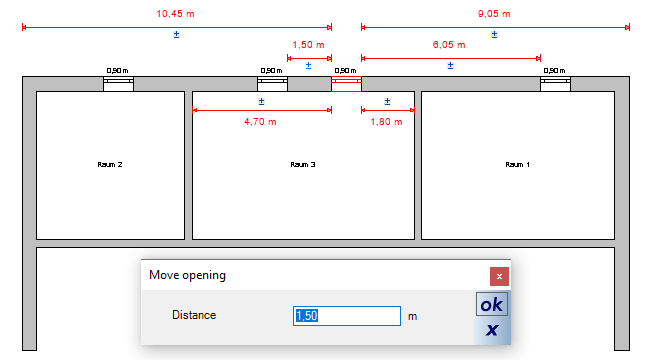650x360 pixels.
Task: Click the ± icon above 1,80 m dimension
Action: [387, 101]
